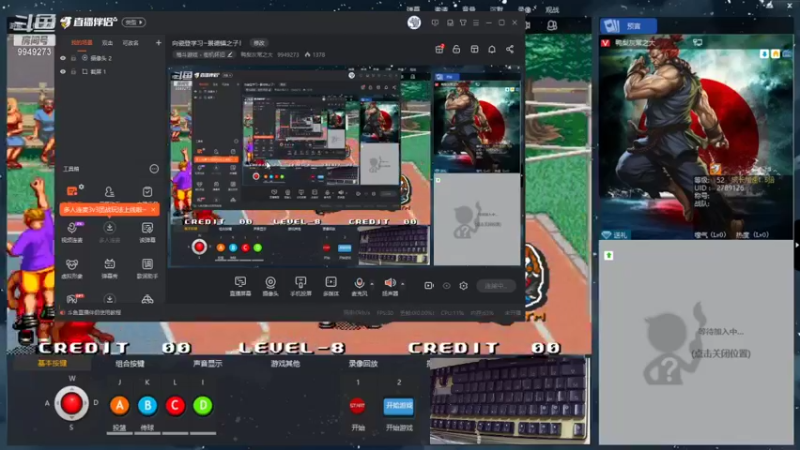Open the multimedia source tool

point(331,286)
